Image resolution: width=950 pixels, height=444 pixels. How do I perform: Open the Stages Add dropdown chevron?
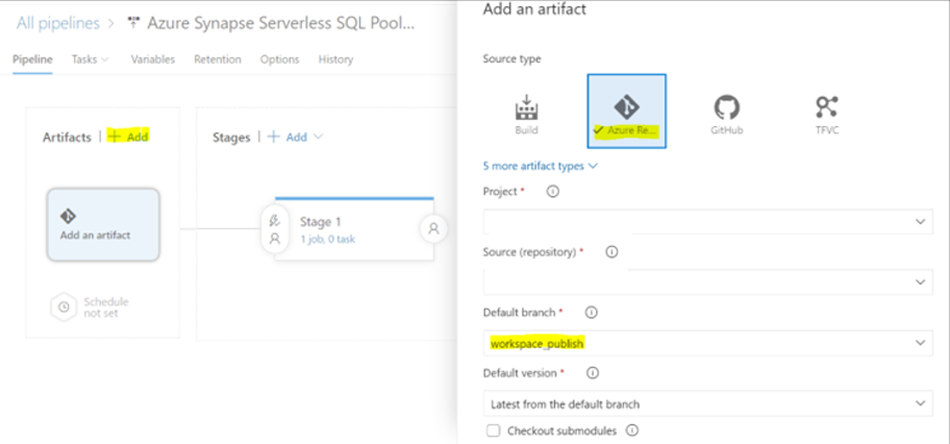(x=318, y=137)
